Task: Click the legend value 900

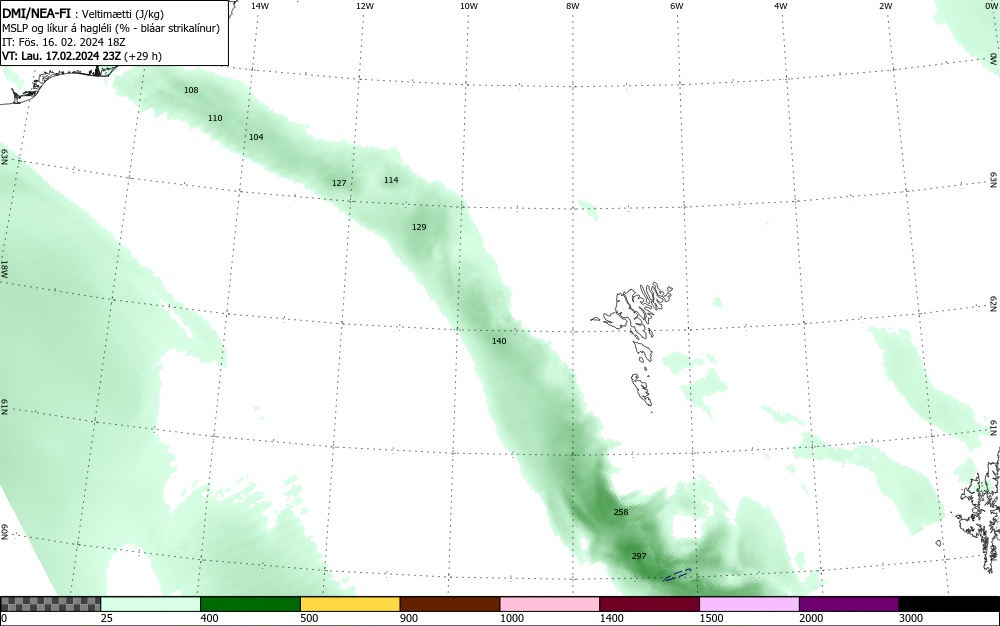Action: point(409,618)
